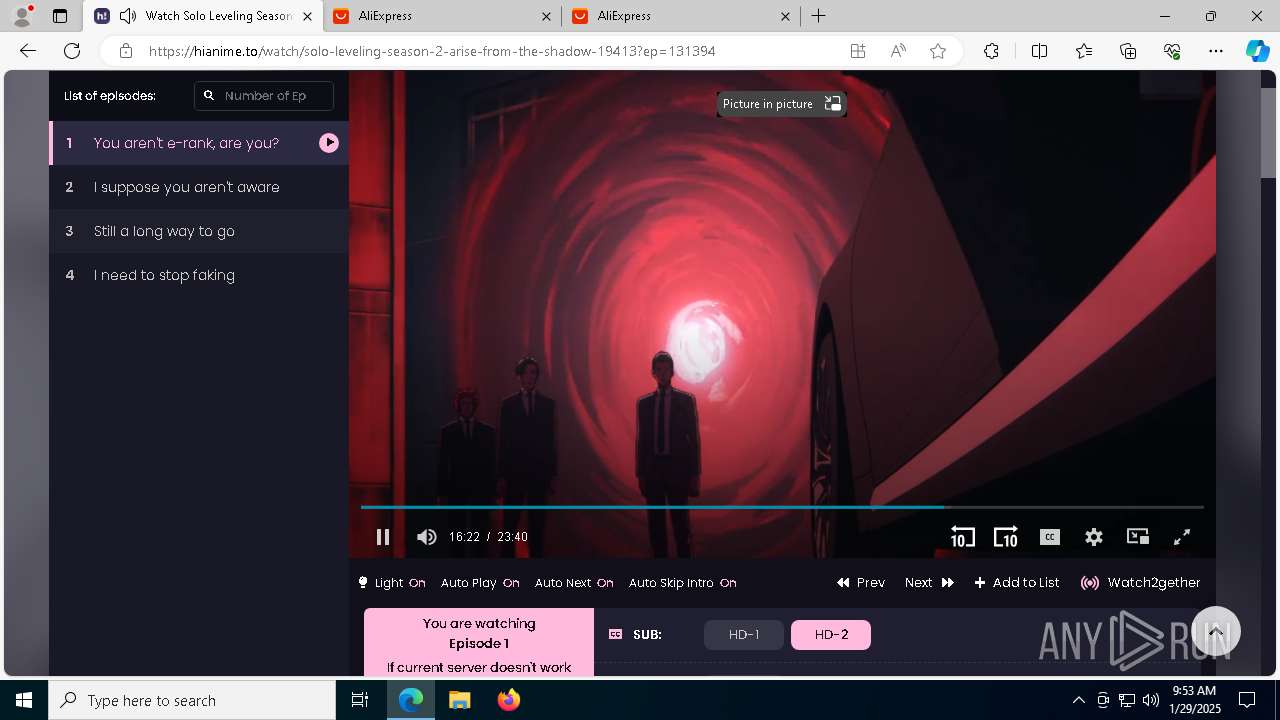
Task: Switch to the second AliExpress tab
Action: [x=681, y=16]
